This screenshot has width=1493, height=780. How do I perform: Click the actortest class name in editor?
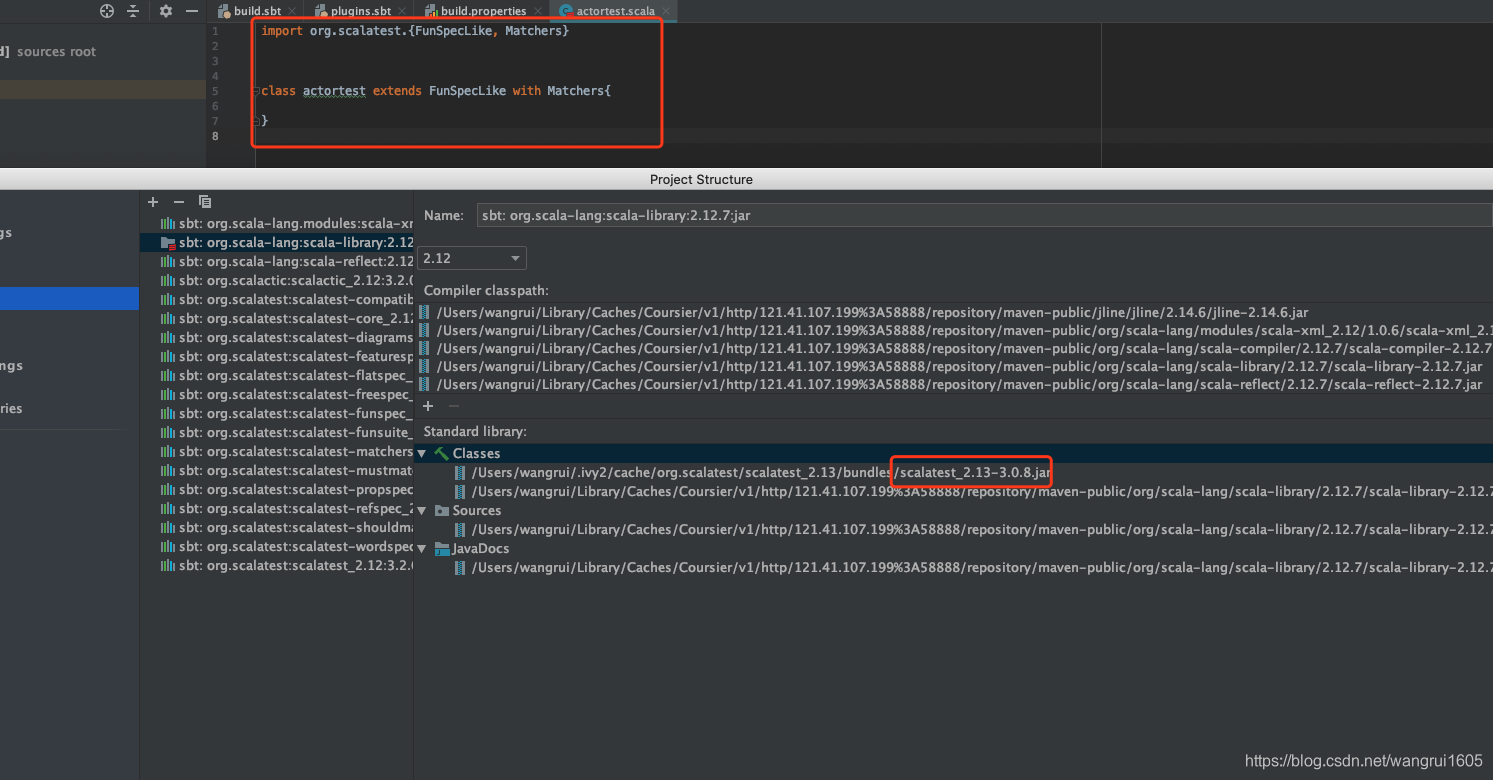[x=334, y=91]
